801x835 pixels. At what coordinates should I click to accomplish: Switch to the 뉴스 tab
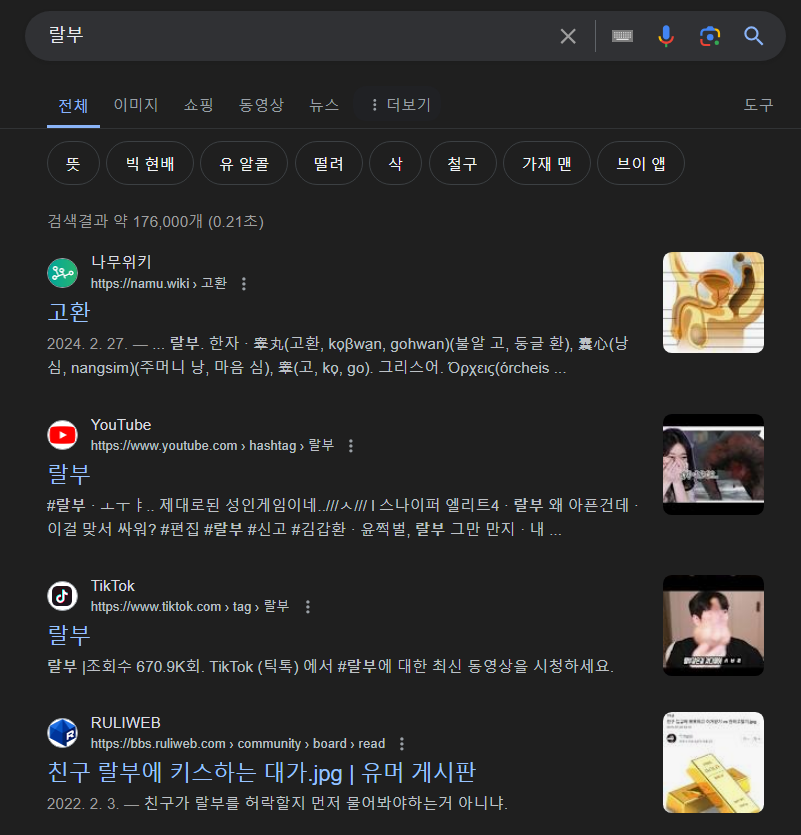coord(324,105)
